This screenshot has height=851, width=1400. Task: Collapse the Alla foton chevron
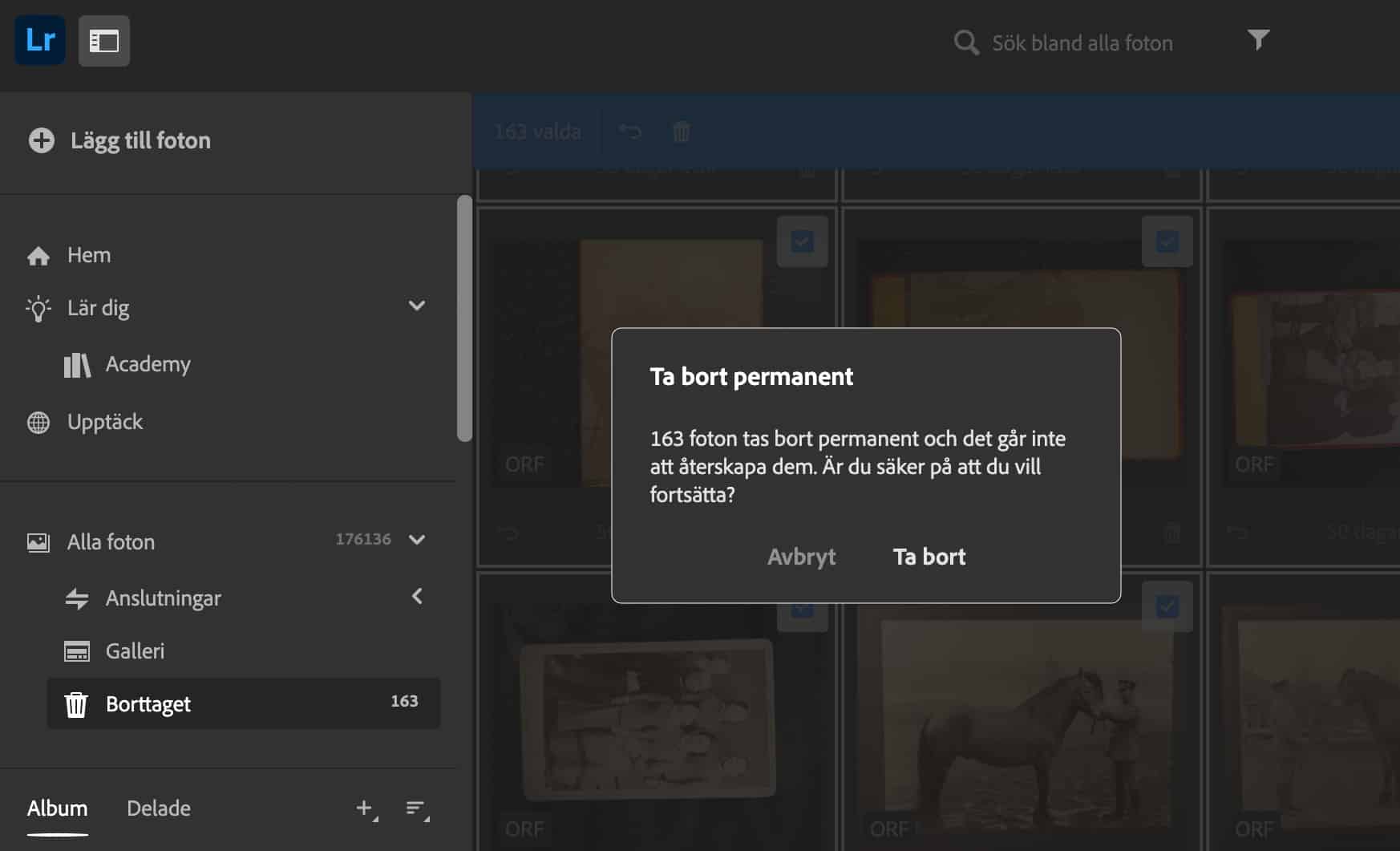point(416,540)
